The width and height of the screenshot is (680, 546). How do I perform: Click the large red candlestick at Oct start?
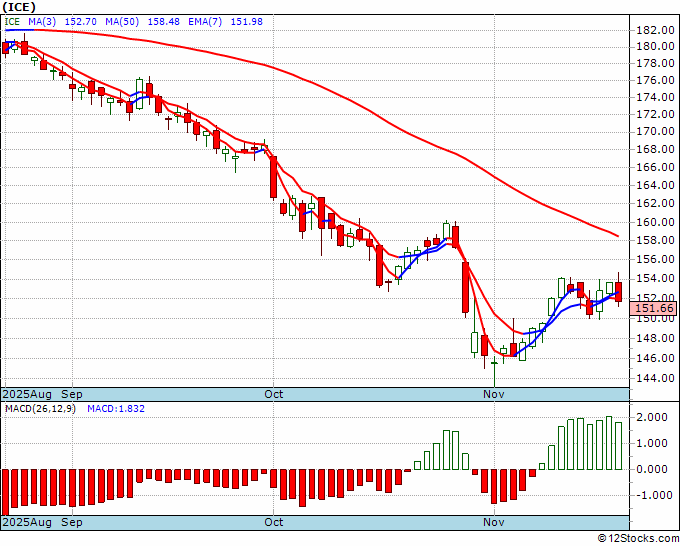[x=273, y=177]
